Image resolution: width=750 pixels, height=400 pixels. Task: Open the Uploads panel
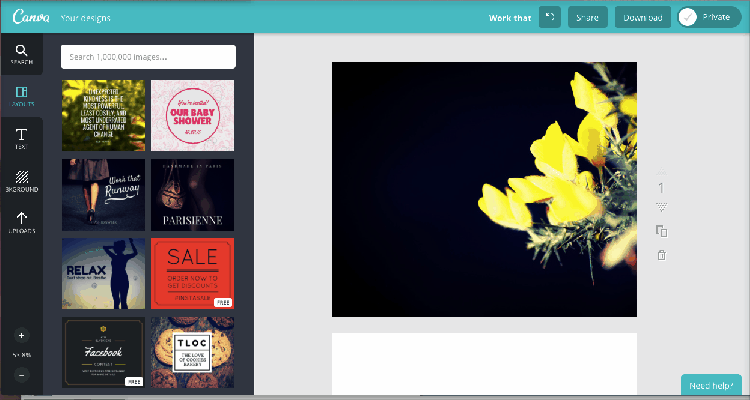21,222
